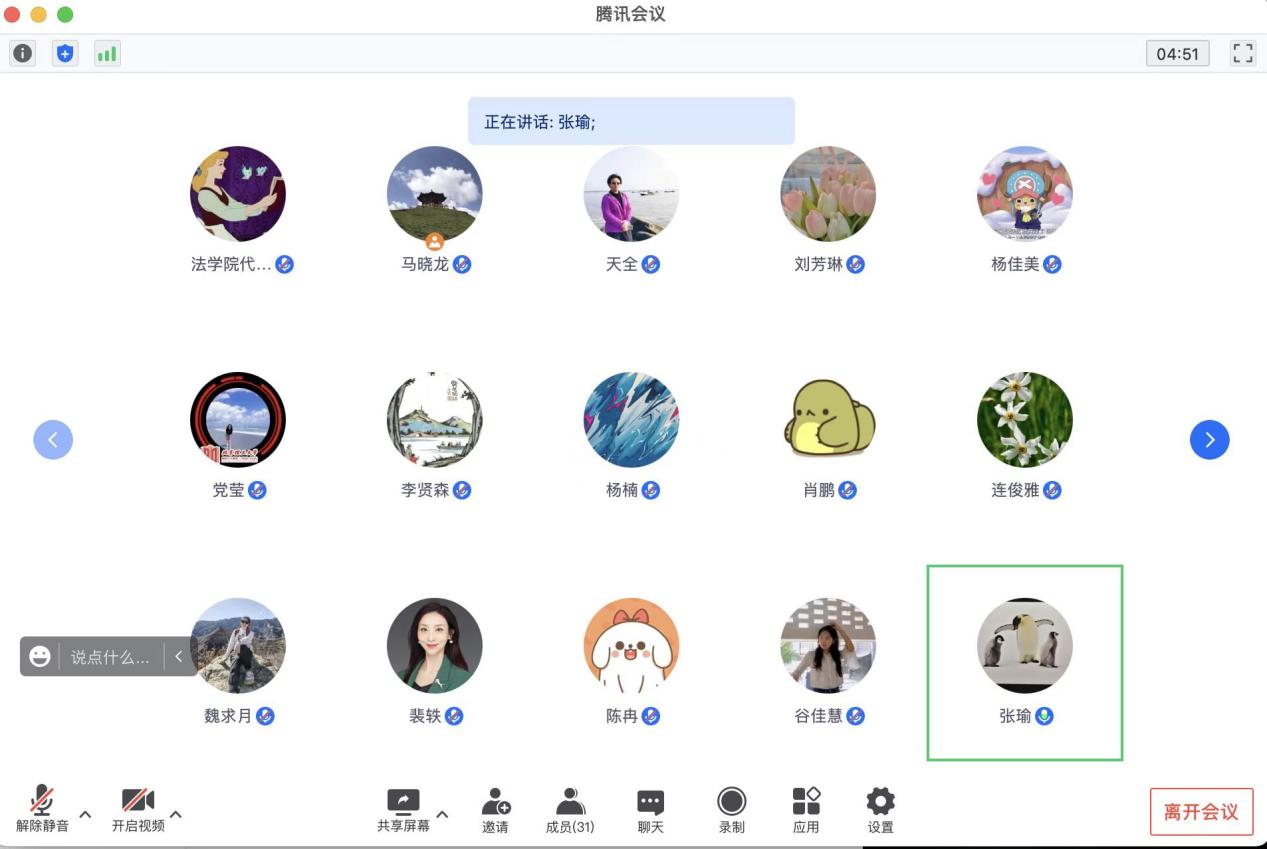The width and height of the screenshot is (1267, 849).
Task: Click the blue security shield icon
Action: (x=65, y=54)
